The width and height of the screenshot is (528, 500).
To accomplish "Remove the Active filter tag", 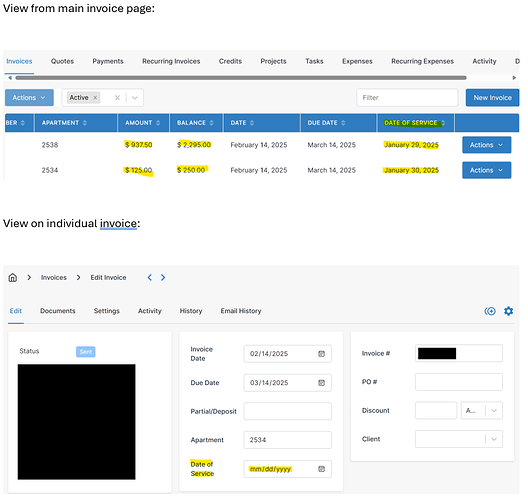I will (95, 98).
